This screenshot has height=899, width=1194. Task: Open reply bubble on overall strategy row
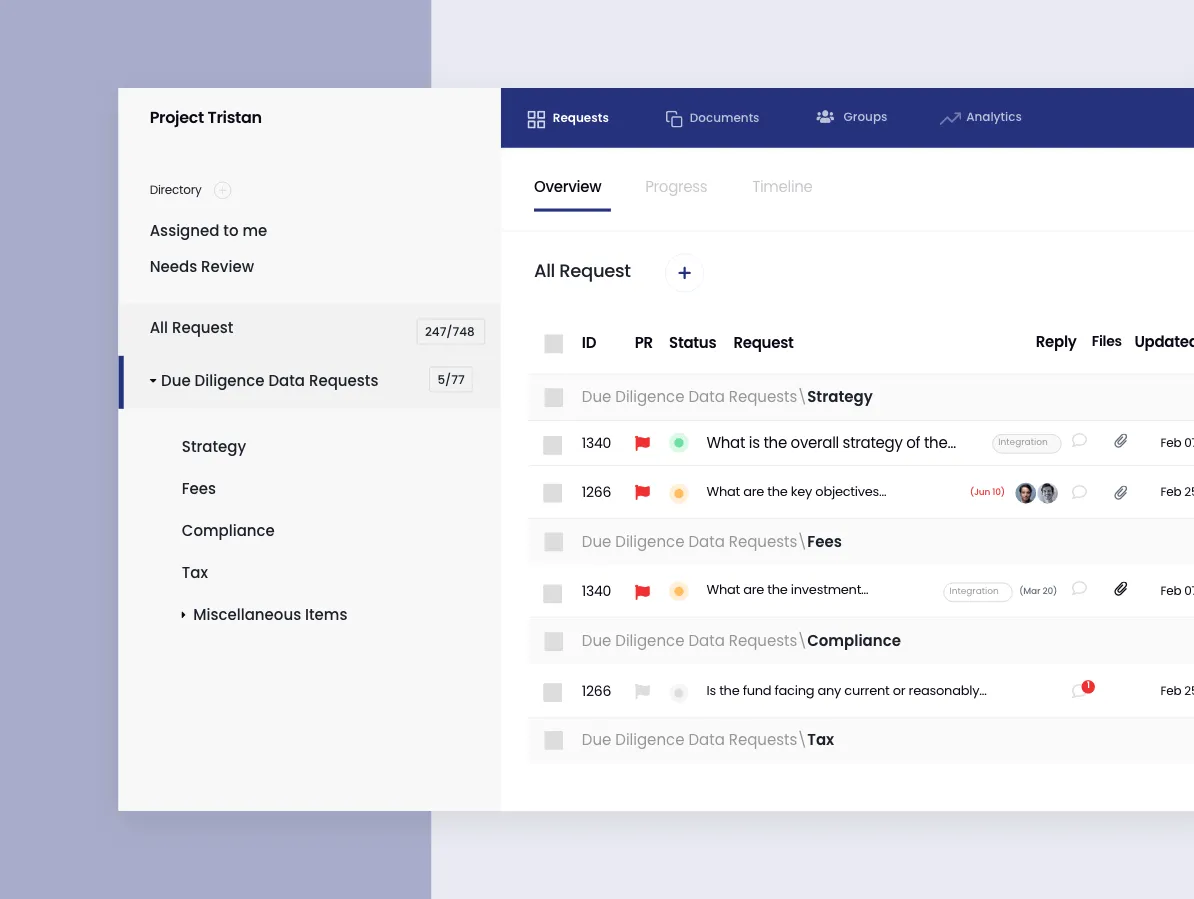tap(1079, 441)
